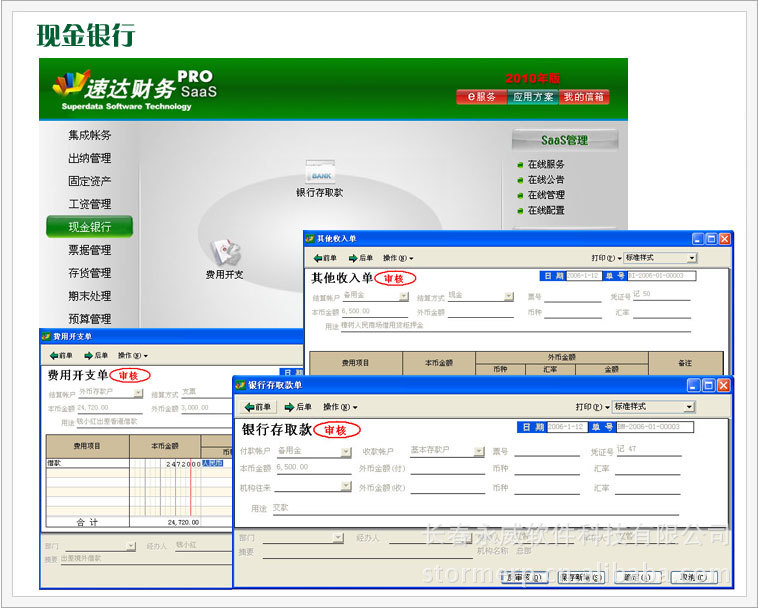Expand 部门 dropdown in 银行存取款单

(x=339, y=537)
